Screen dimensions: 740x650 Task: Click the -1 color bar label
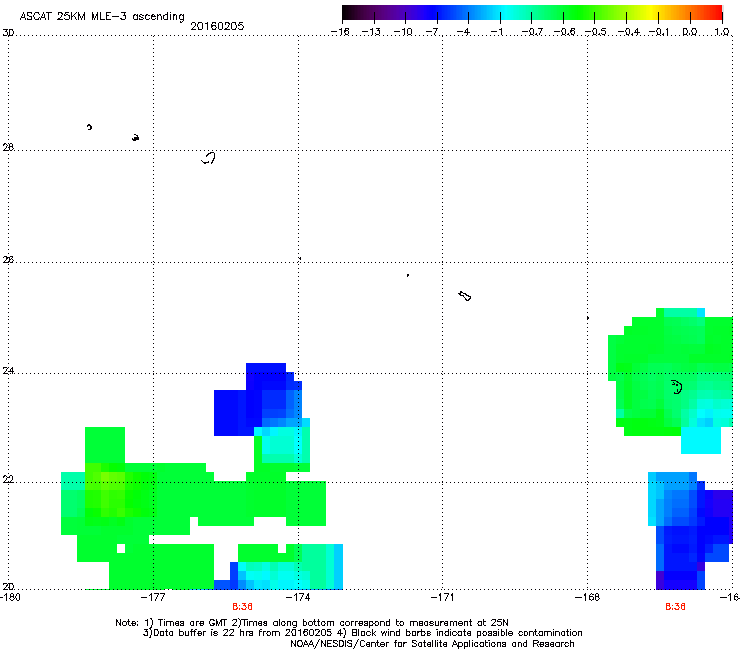(x=496, y=32)
